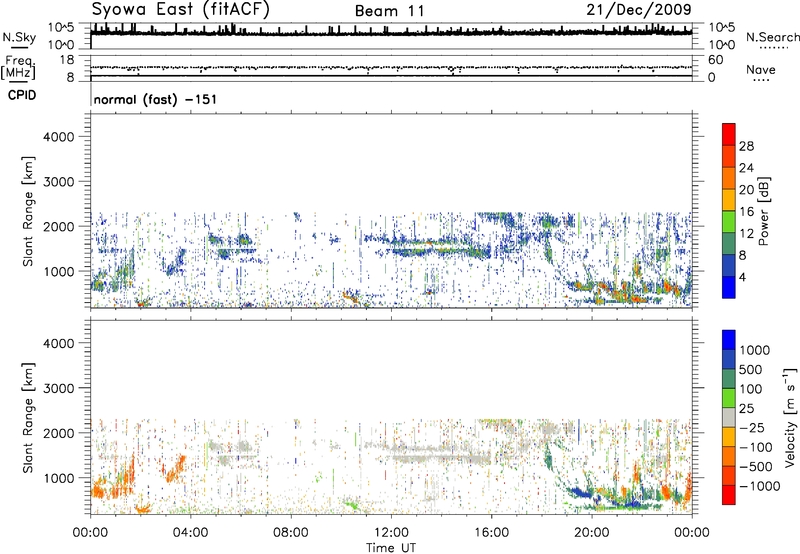Click the red top of the power colorbar
This screenshot has width=800, height=554.
click(x=729, y=134)
